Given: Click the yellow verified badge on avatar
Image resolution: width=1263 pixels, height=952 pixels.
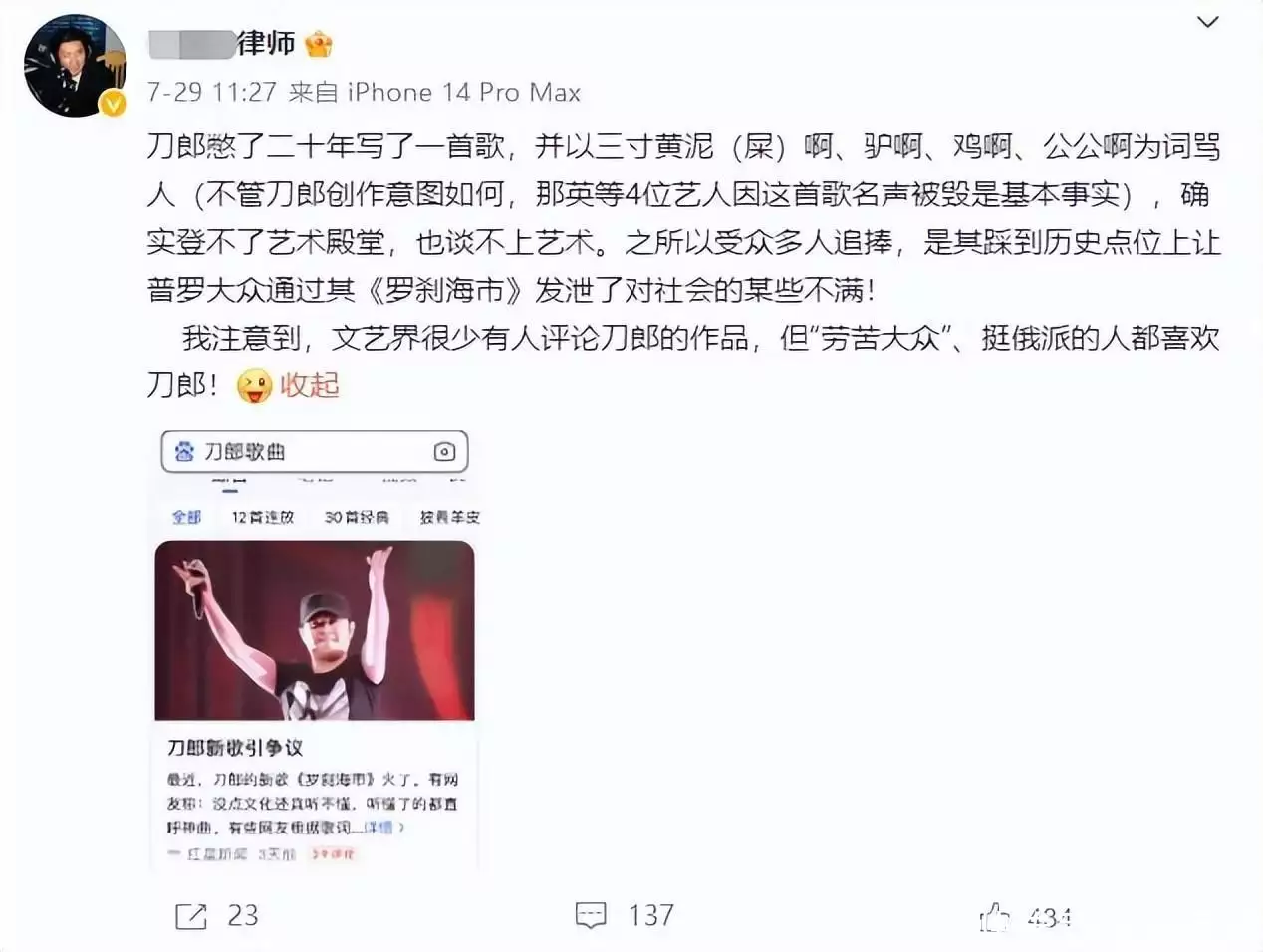Looking at the screenshot, I should click(113, 104).
